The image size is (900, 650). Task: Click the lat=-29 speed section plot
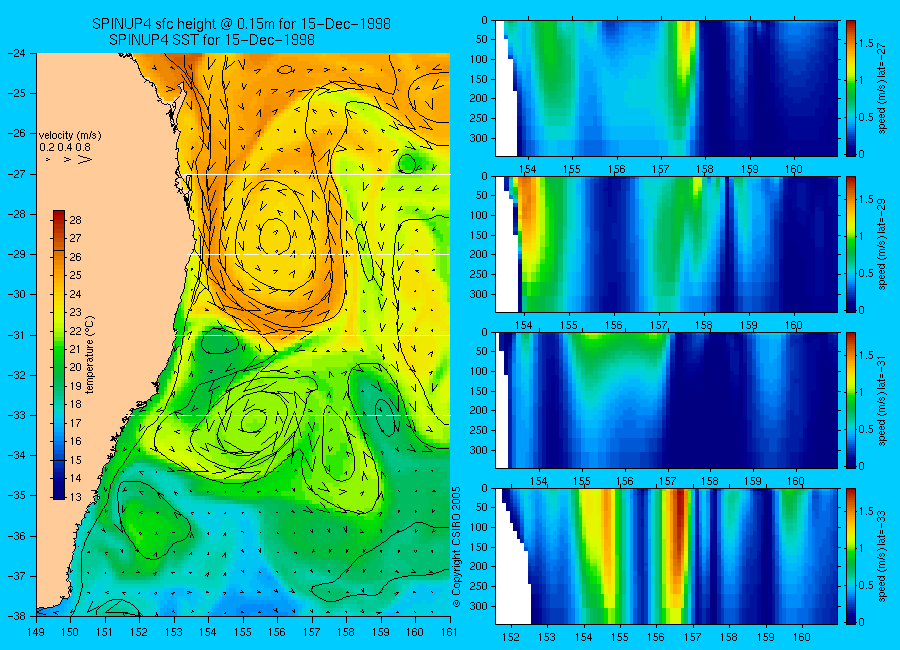coord(666,244)
